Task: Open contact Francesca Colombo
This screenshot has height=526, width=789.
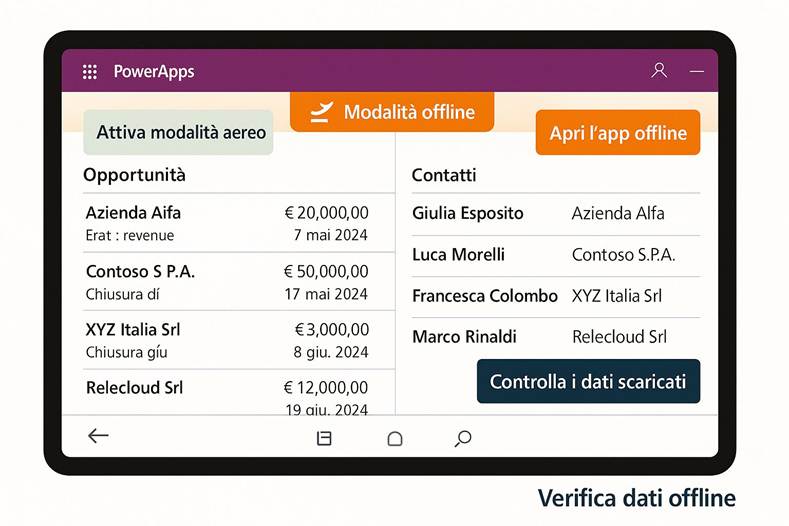Action: [485, 296]
